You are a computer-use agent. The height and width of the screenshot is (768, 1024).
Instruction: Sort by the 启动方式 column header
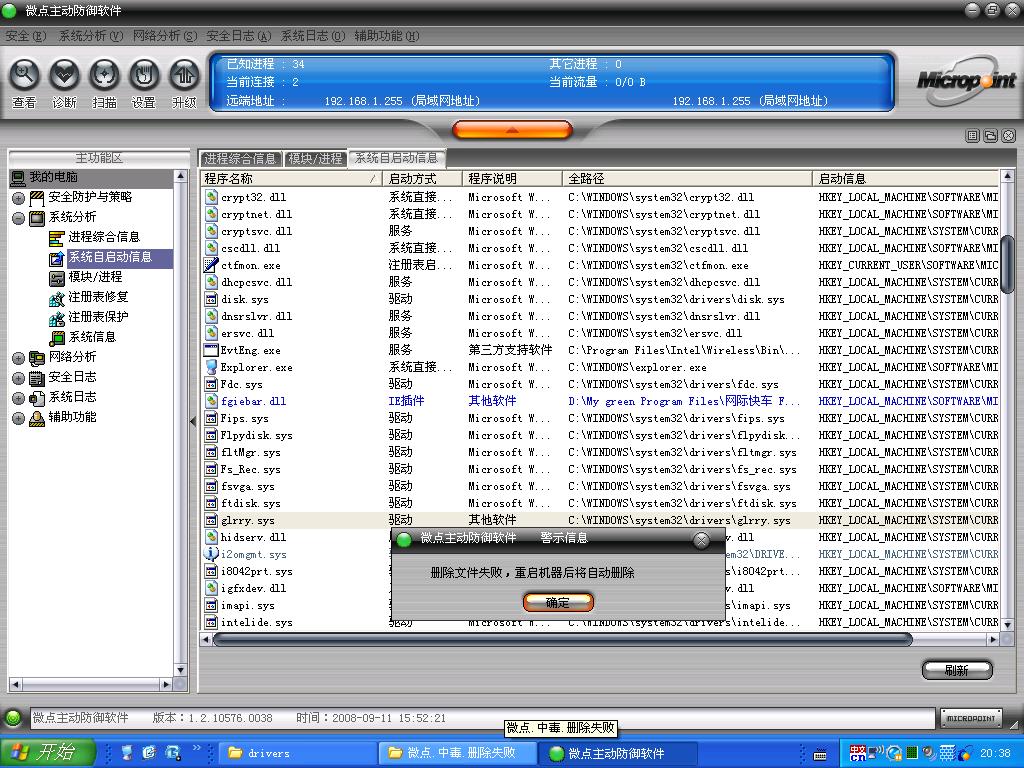pos(423,178)
